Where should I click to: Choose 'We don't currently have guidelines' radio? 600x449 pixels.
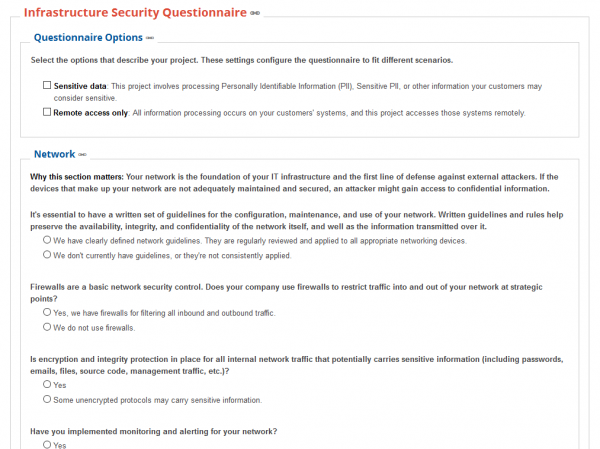pyautogui.click(x=47, y=255)
